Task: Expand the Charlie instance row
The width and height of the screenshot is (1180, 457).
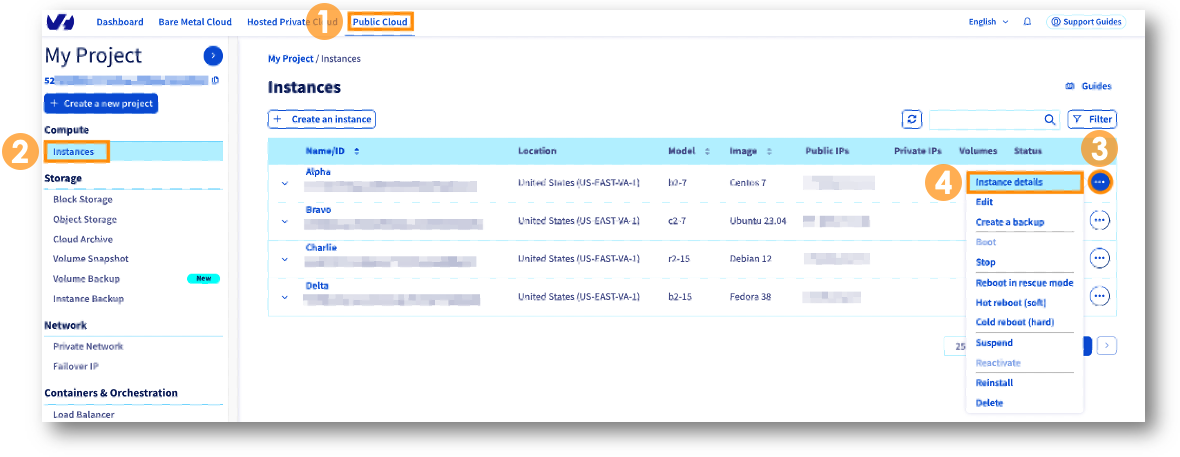Action: (284, 259)
